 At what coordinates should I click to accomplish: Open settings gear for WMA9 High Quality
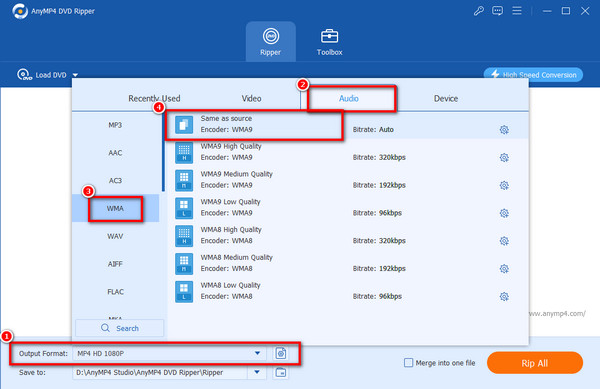[x=504, y=158]
